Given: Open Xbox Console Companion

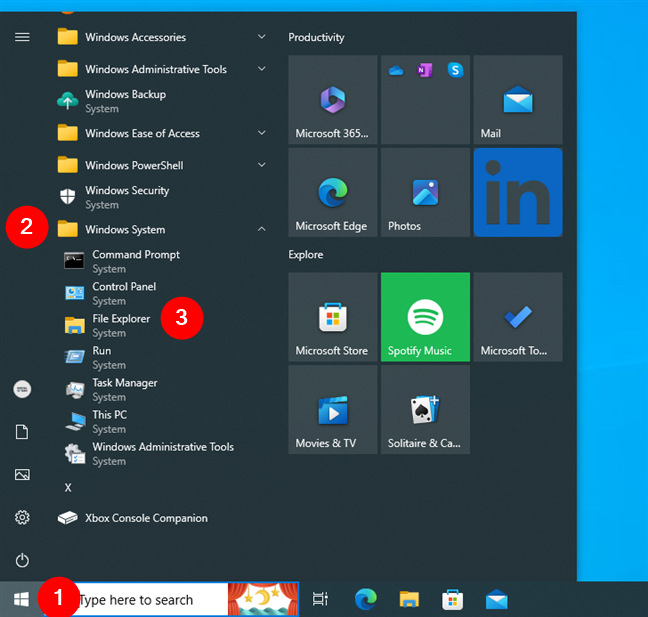Looking at the screenshot, I should click(162, 518).
